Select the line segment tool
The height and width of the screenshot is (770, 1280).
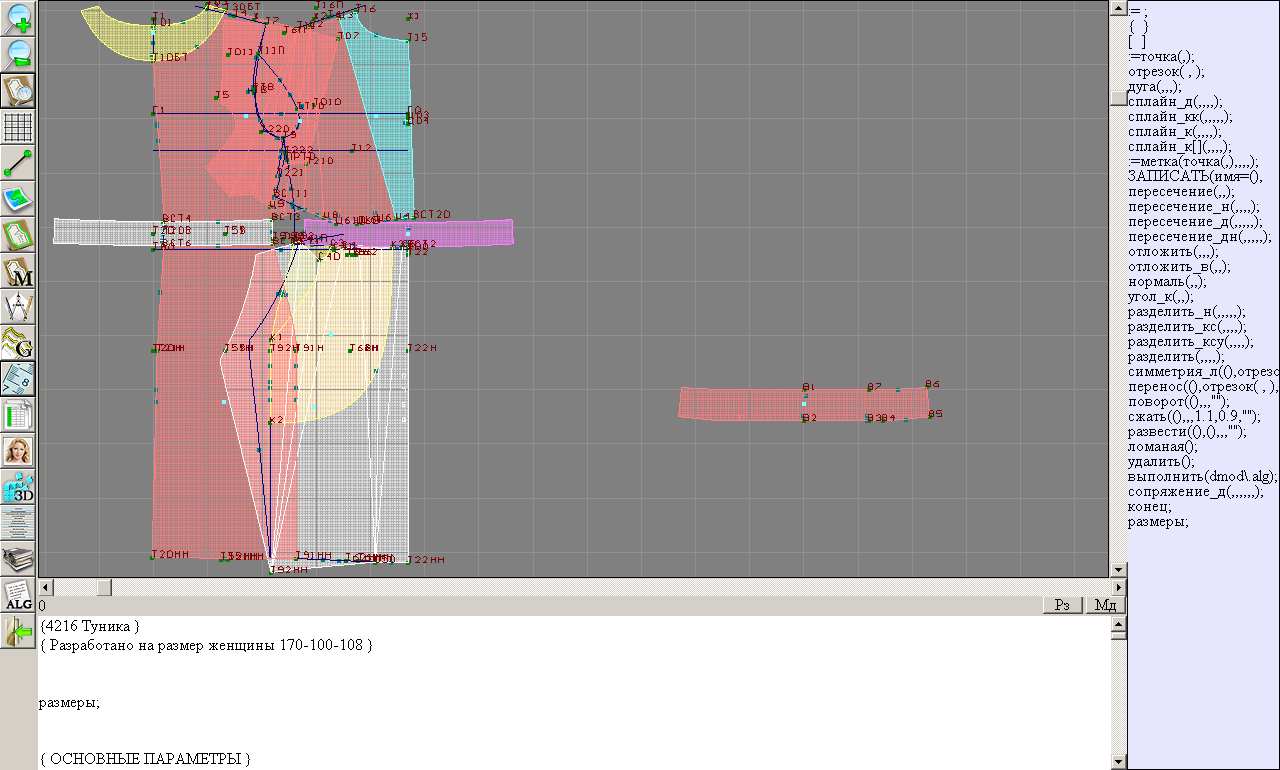tap(19, 163)
